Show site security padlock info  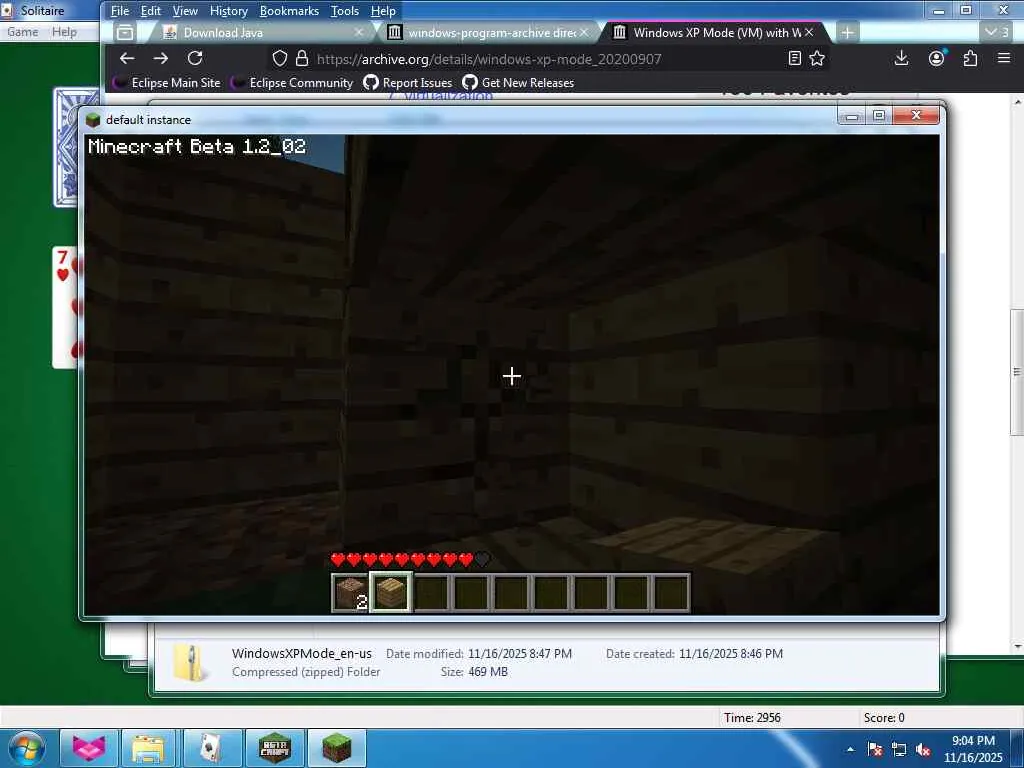(x=302, y=59)
